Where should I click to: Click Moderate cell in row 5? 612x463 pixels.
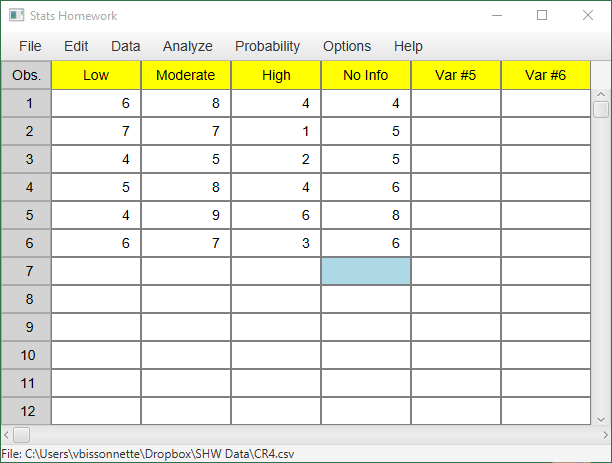pyautogui.click(x=186, y=215)
